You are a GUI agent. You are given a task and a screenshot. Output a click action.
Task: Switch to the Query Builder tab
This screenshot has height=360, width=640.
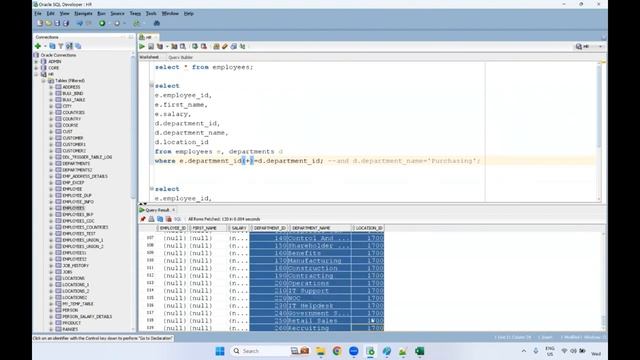180,58
